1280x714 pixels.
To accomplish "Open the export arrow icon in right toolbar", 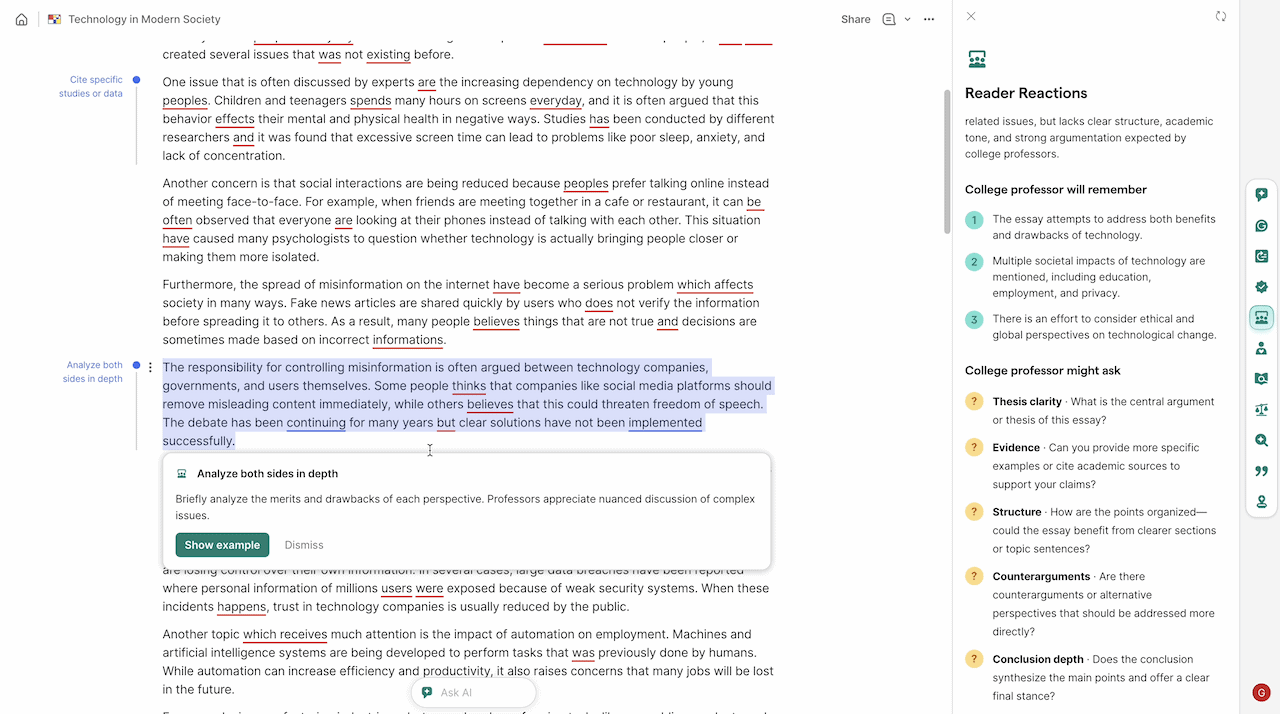I will click(1261, 256).
